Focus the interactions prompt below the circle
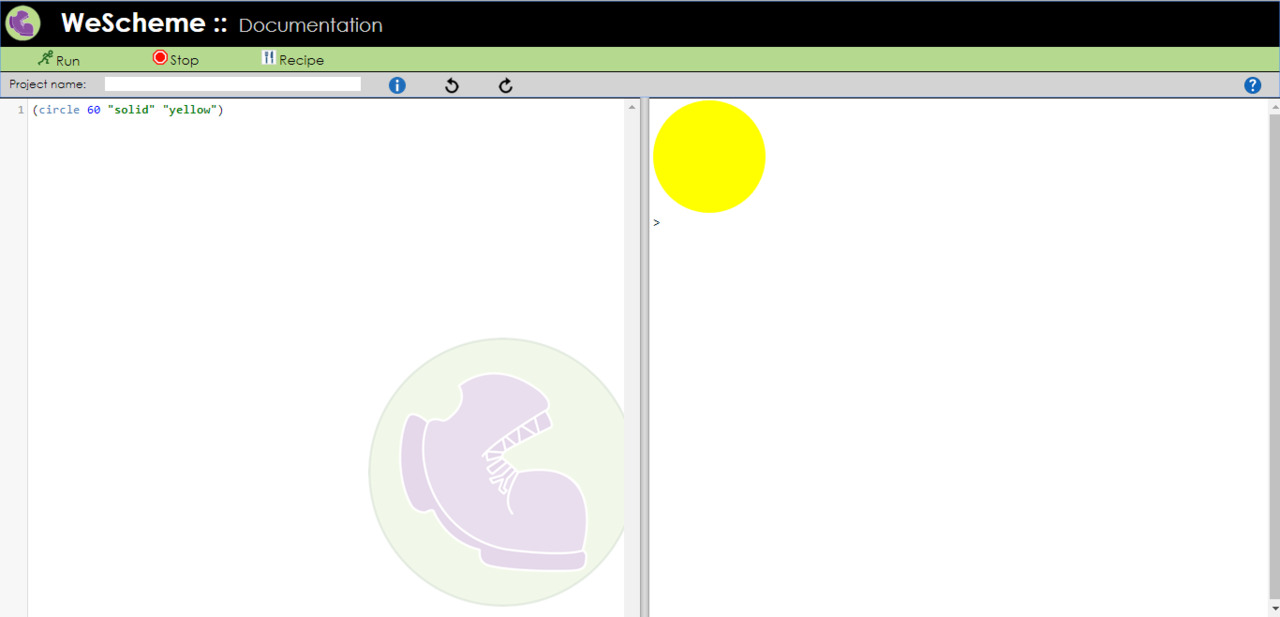The width and height of the screenshot is (1280, 617). [900, 222]
